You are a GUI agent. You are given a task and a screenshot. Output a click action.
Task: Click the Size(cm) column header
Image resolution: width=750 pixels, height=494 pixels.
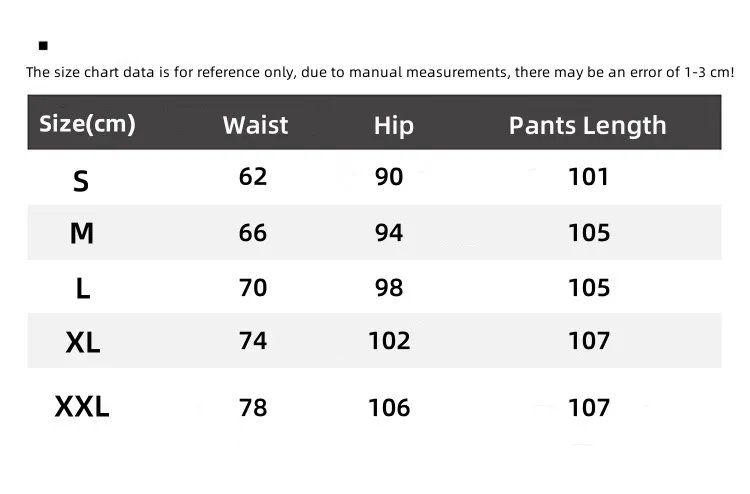pyautogui.click(x=87, y=124)
